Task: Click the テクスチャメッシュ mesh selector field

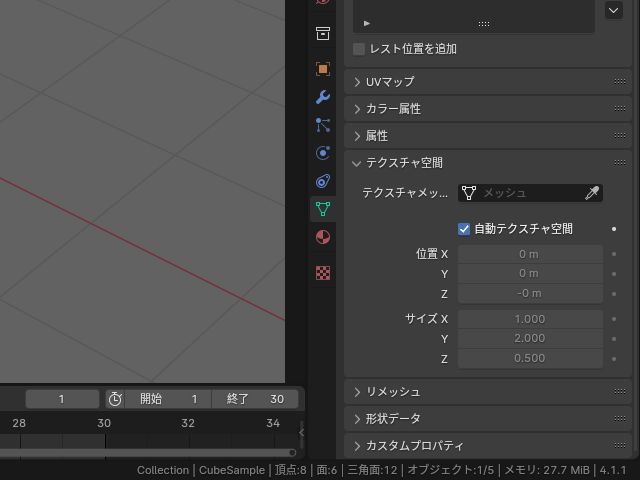Action: [530, 193]
